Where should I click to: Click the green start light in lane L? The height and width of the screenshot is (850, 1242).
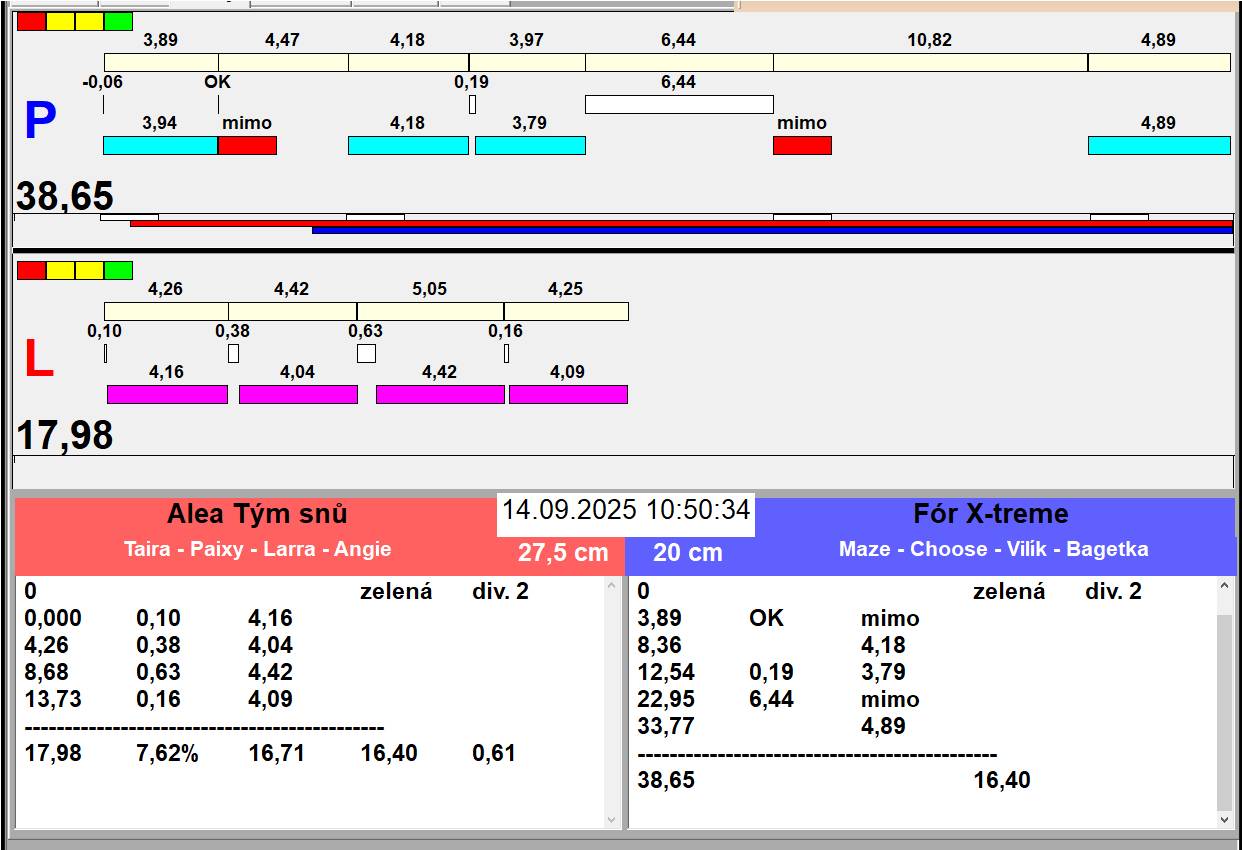[x=118, y=270]
